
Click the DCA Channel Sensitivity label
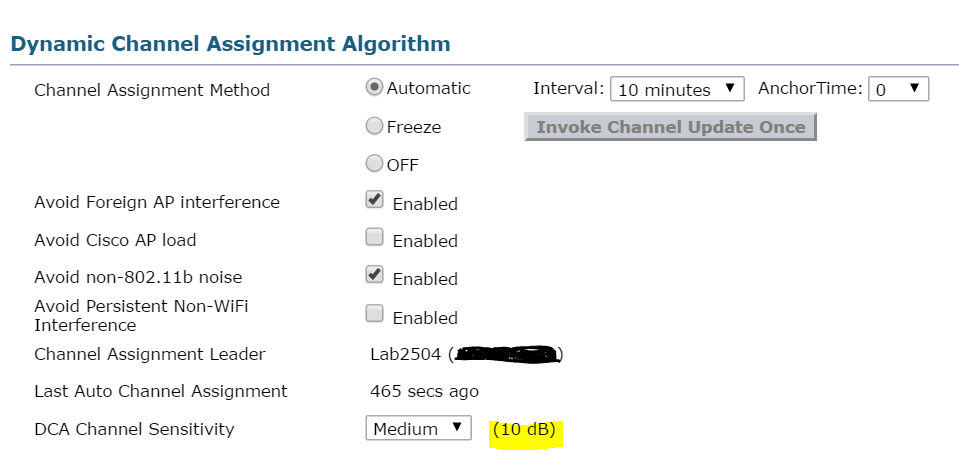point(134,429)
